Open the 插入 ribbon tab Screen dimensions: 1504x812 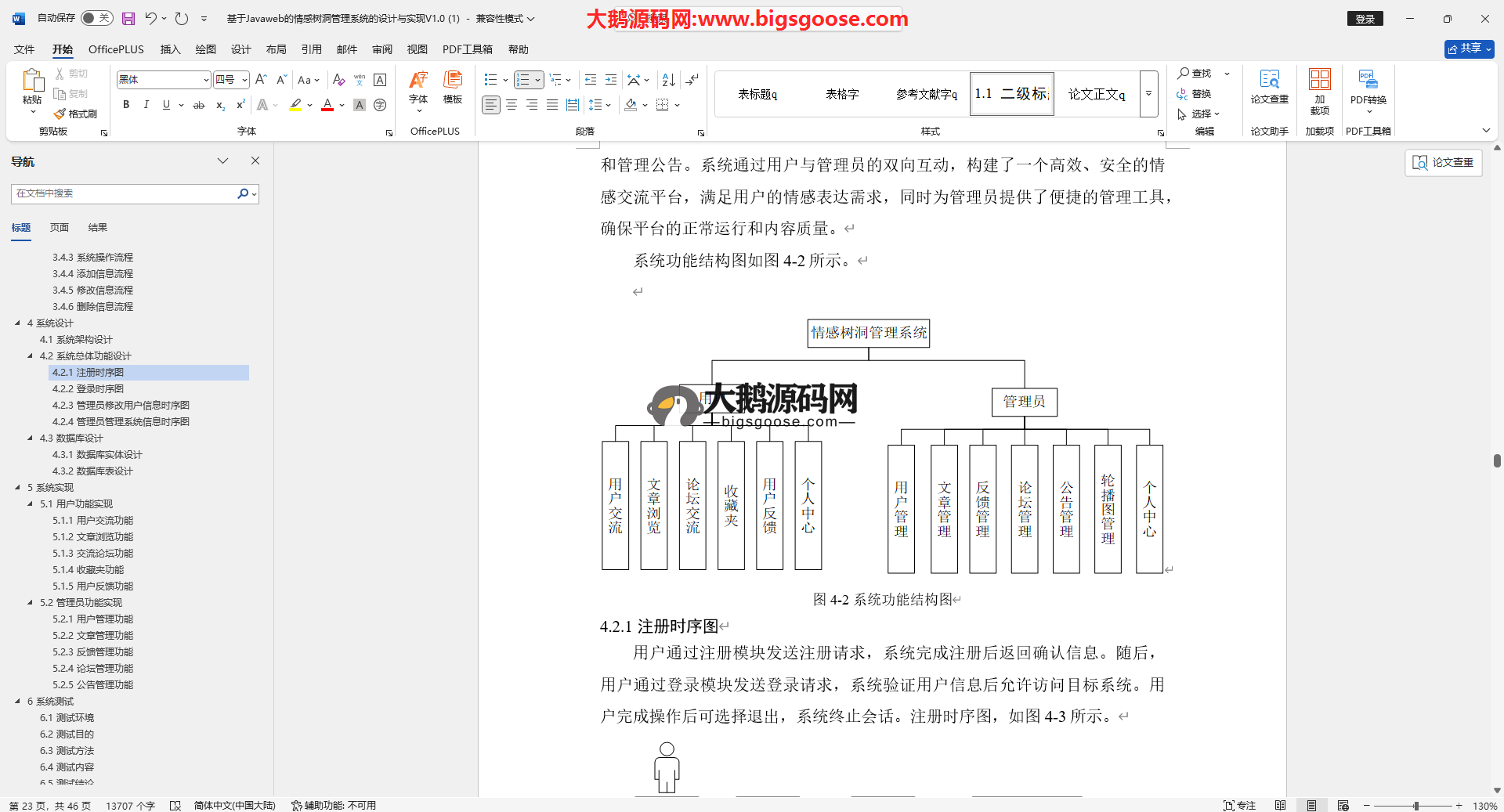(170, 49)
